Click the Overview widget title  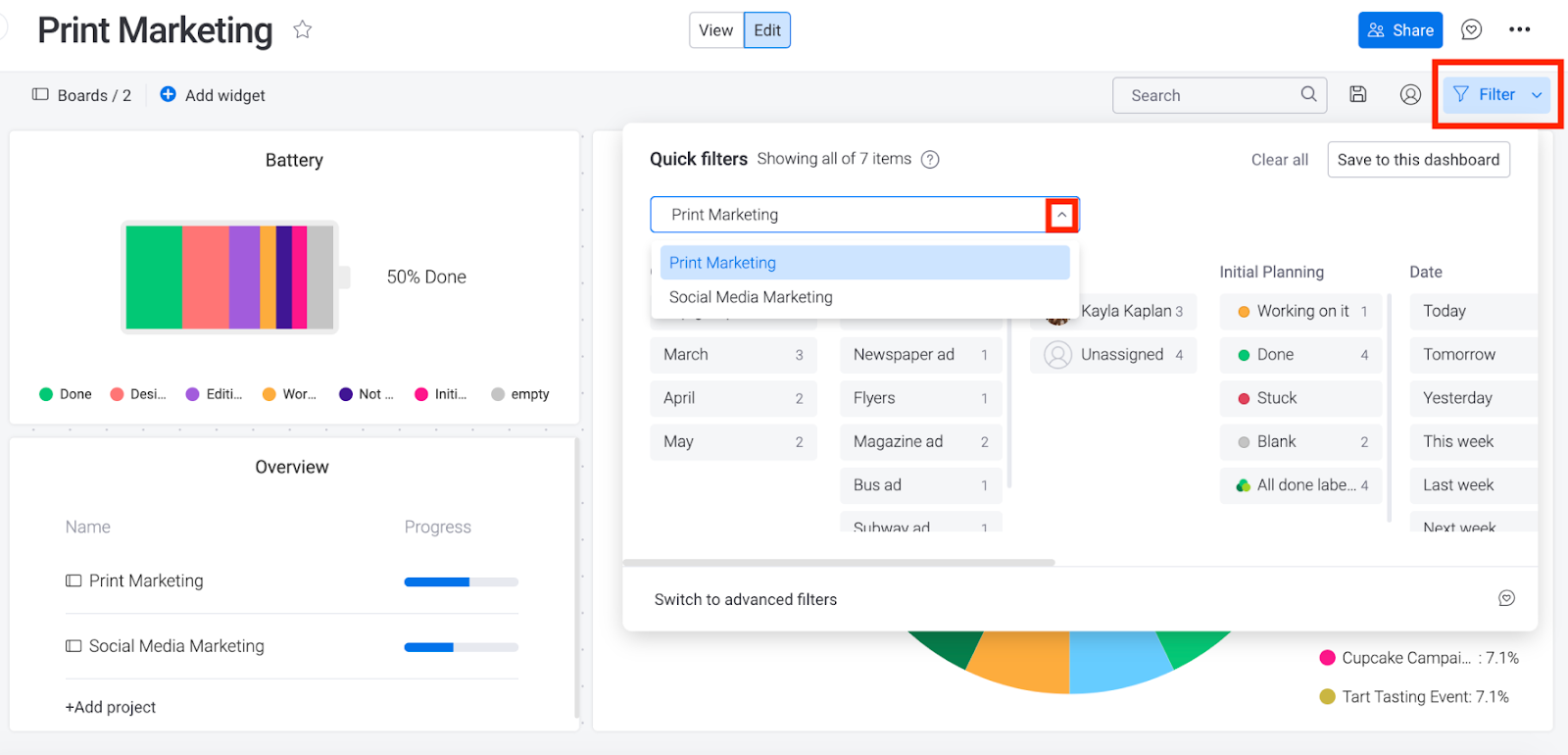[x=292, y=468]
